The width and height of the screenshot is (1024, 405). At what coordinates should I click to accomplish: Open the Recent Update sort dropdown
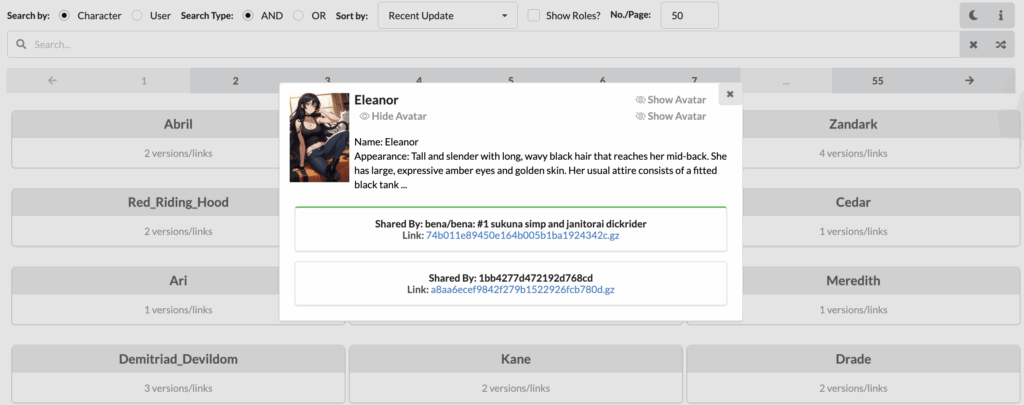point(447,16)
